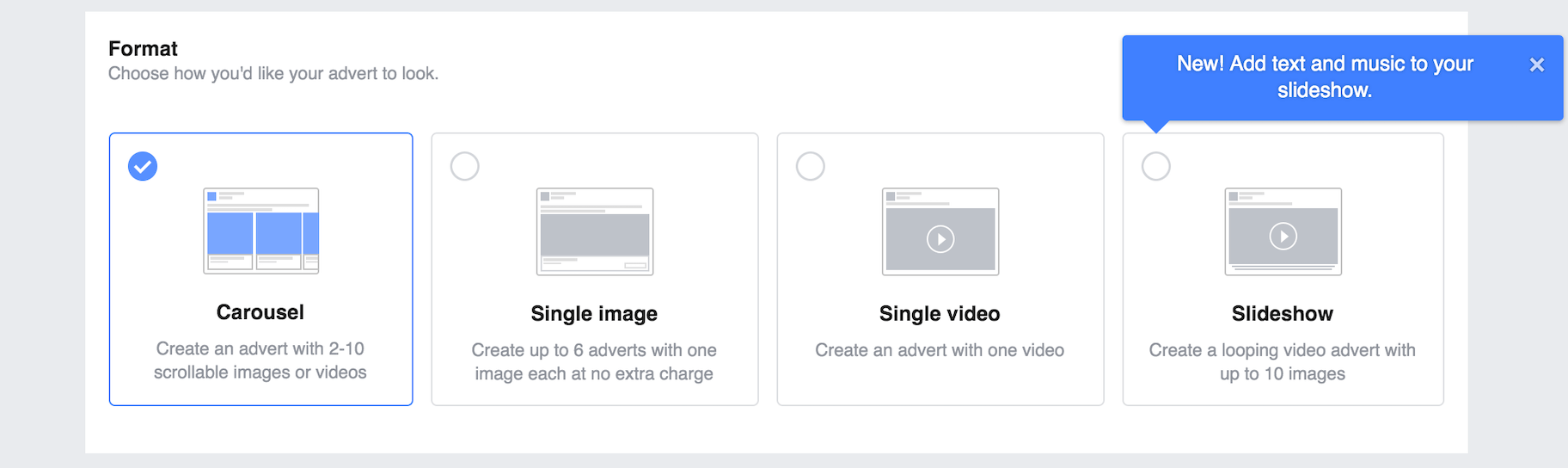Click Carousel's scrollable images description text
1568x468 pixels.
[260, 360]
